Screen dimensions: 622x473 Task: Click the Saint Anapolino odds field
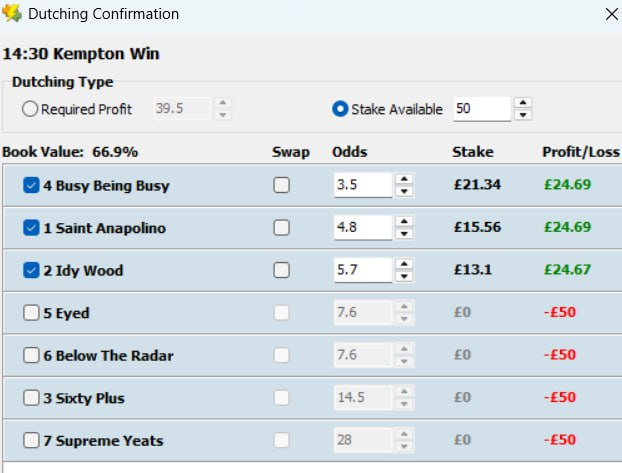pos(362,228)
